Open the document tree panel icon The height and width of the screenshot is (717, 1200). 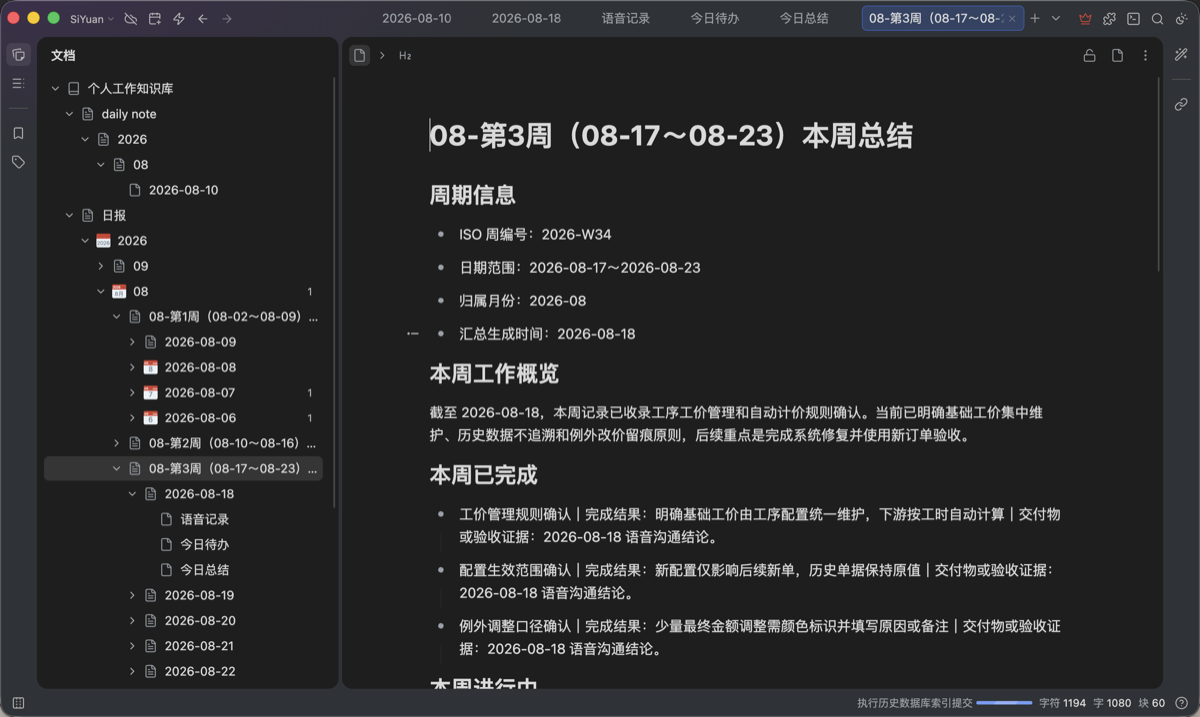click(18, 55)
